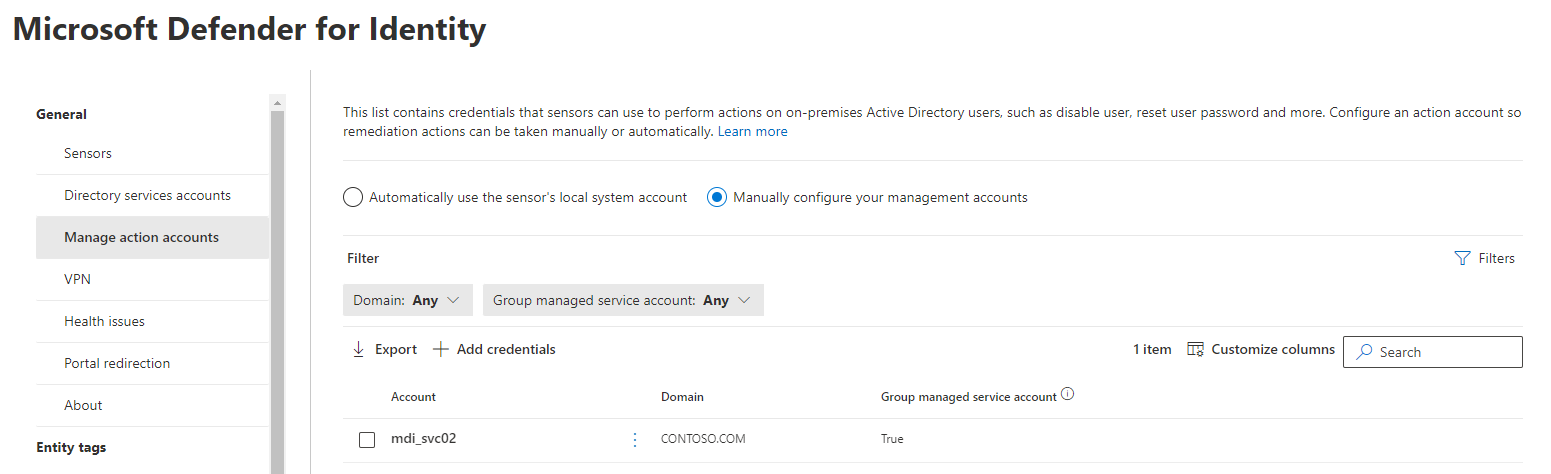
Task: Open the Health issues page
Action: point(104,321)
